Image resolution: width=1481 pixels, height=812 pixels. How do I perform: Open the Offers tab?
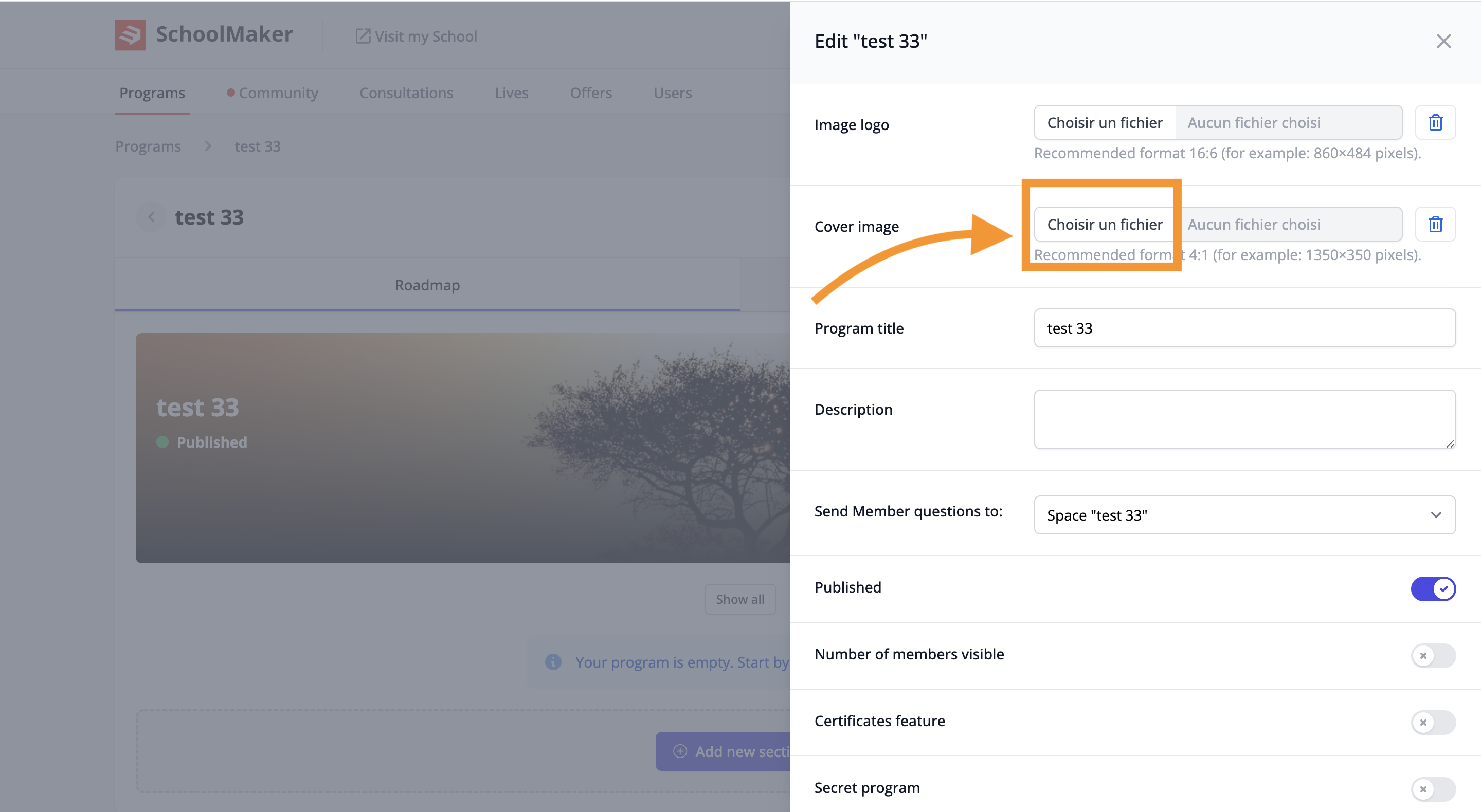coord(591,93)
